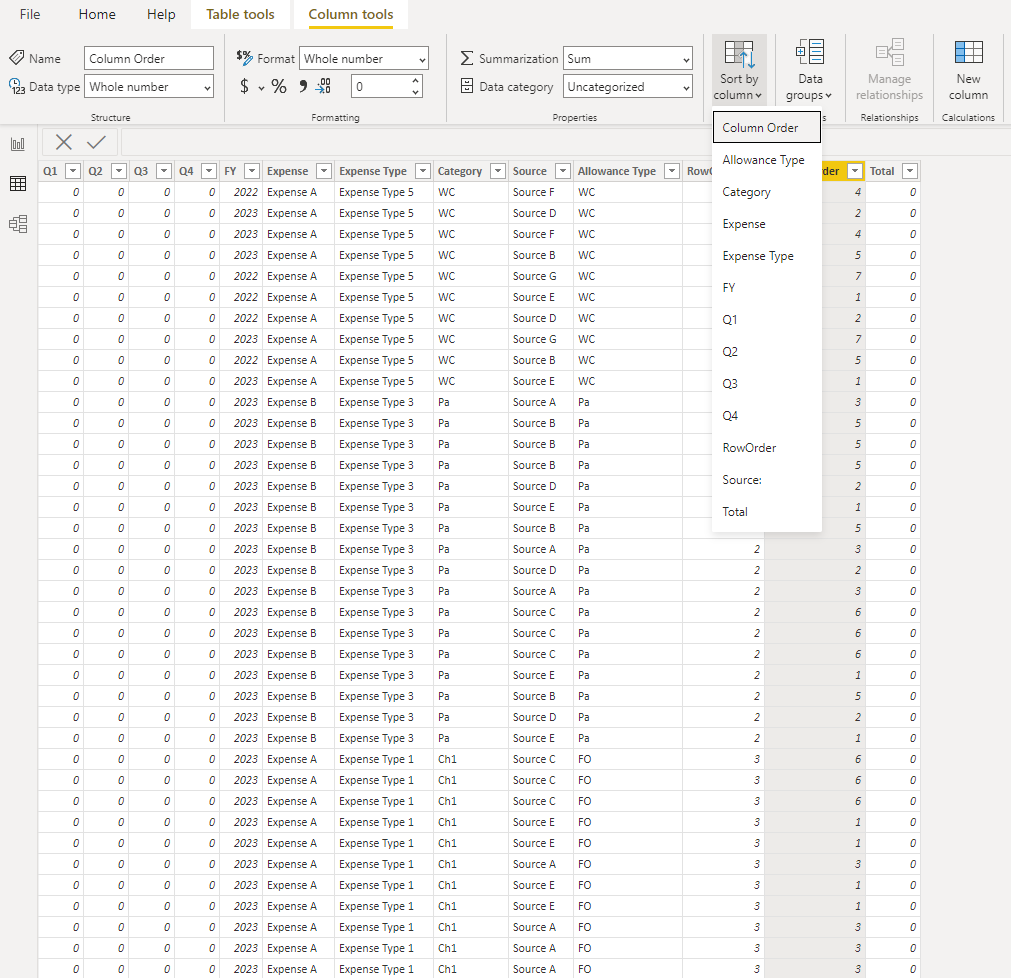Cancel formula with the X icon
The image size is (1011, 978).
point(63,142)
